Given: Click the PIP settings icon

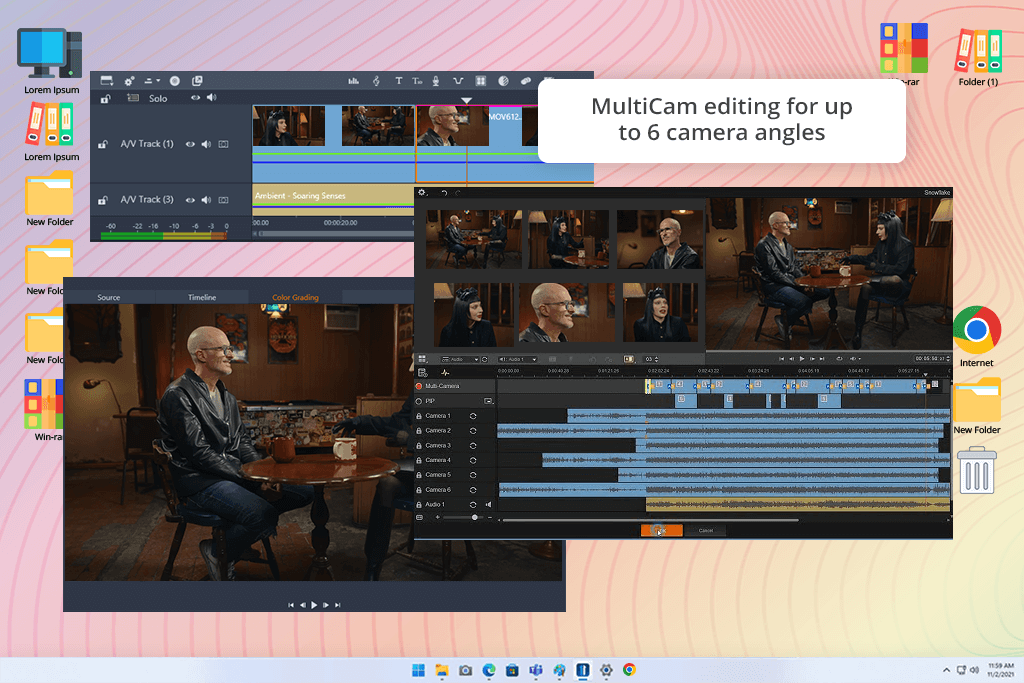Looking at the screenshot, I should (488, 401).
